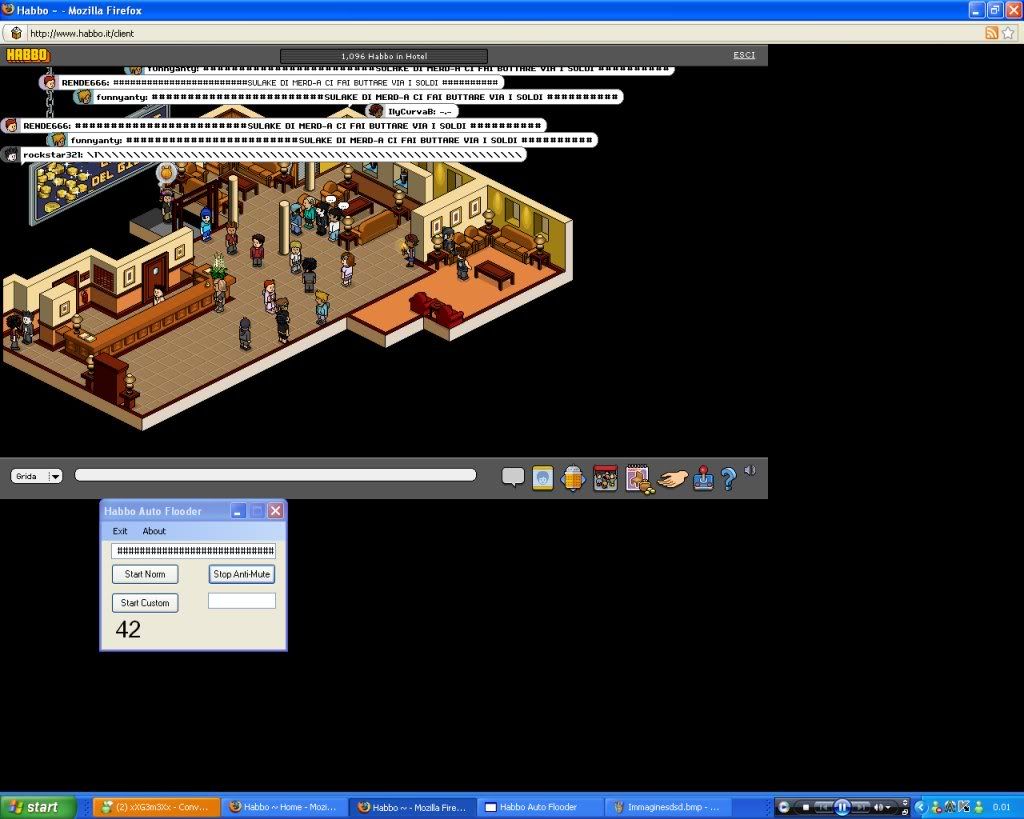This screenshot has height=819, width=1024.
Task: Open the joystick games icon
Action: [703, 477]
